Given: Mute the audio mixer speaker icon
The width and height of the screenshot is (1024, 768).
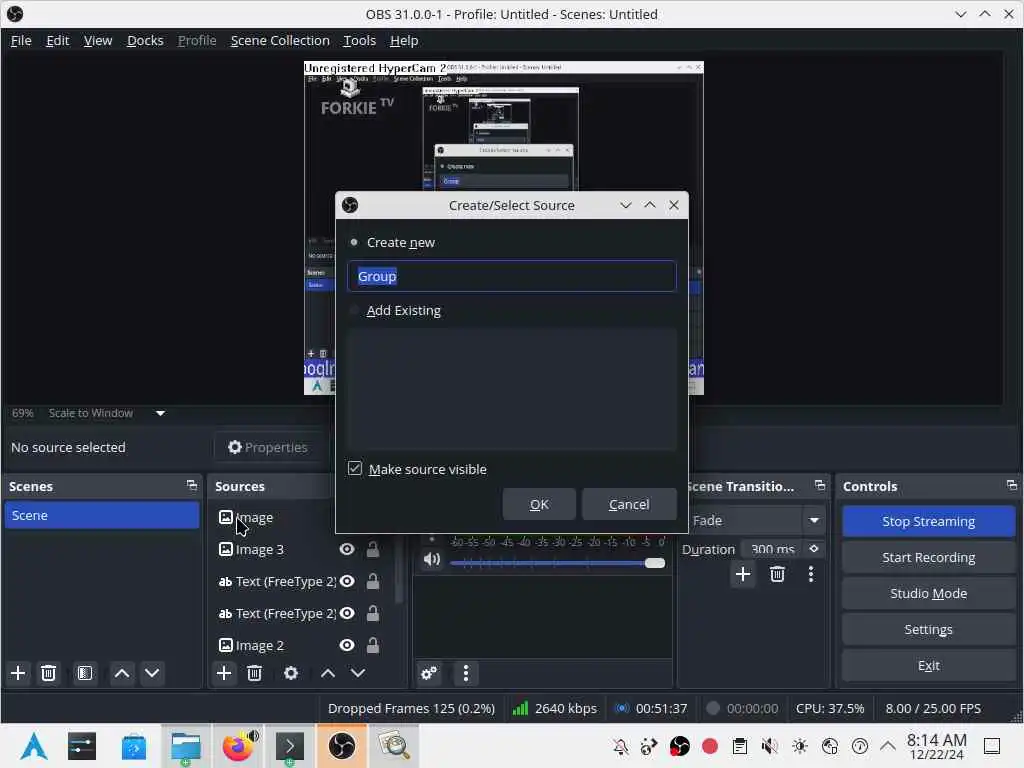Looking at the screenshot, I should coord(432,560).
